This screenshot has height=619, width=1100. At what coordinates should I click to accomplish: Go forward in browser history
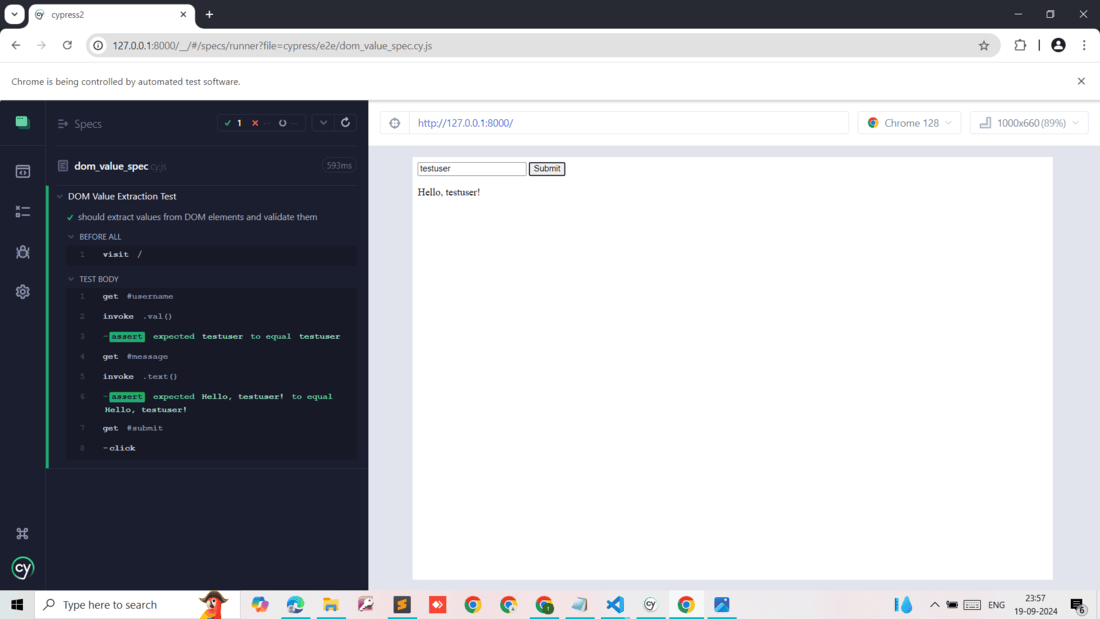pyautogui.click(x=41, y=46)
